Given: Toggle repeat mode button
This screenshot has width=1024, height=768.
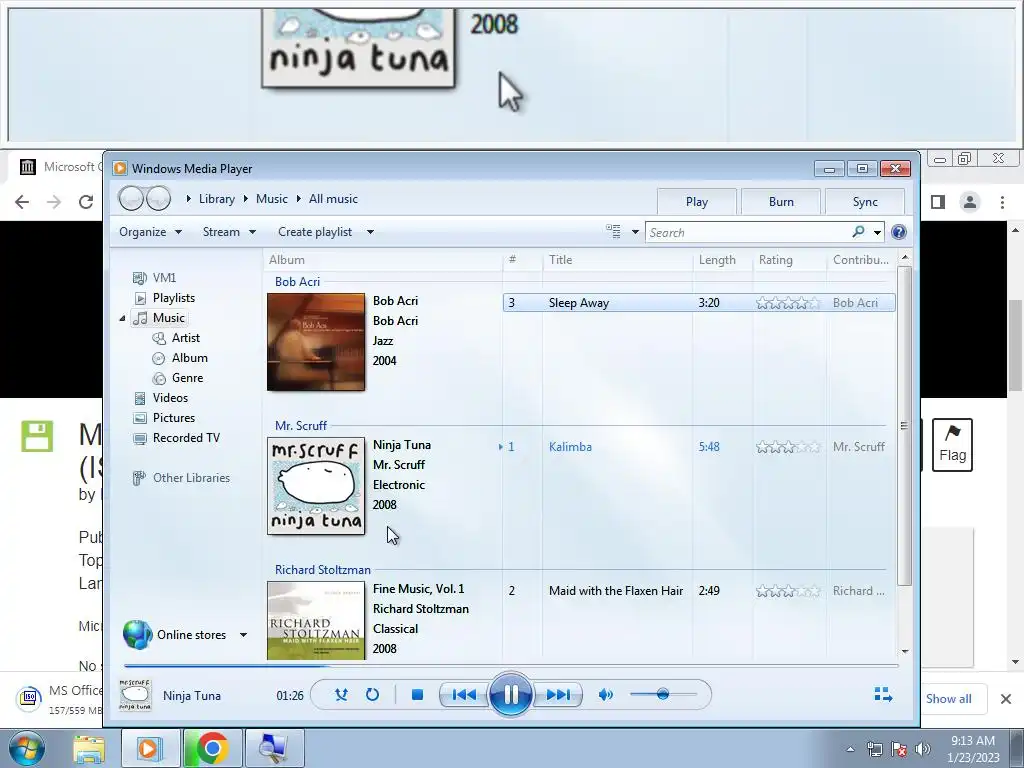Looking at the screenshot, I should (x=372, y=695).
